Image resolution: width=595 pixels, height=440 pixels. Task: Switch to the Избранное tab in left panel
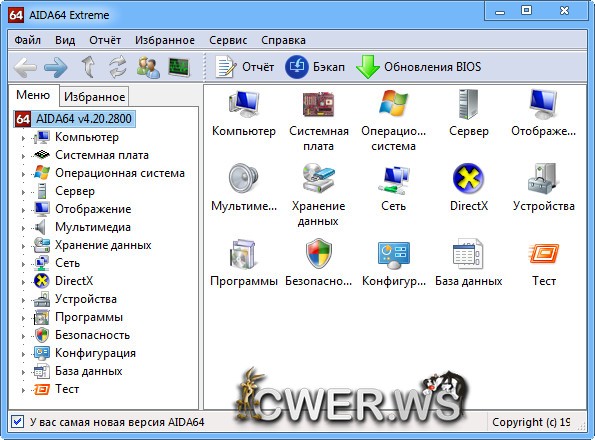click(x=94, y=97)
